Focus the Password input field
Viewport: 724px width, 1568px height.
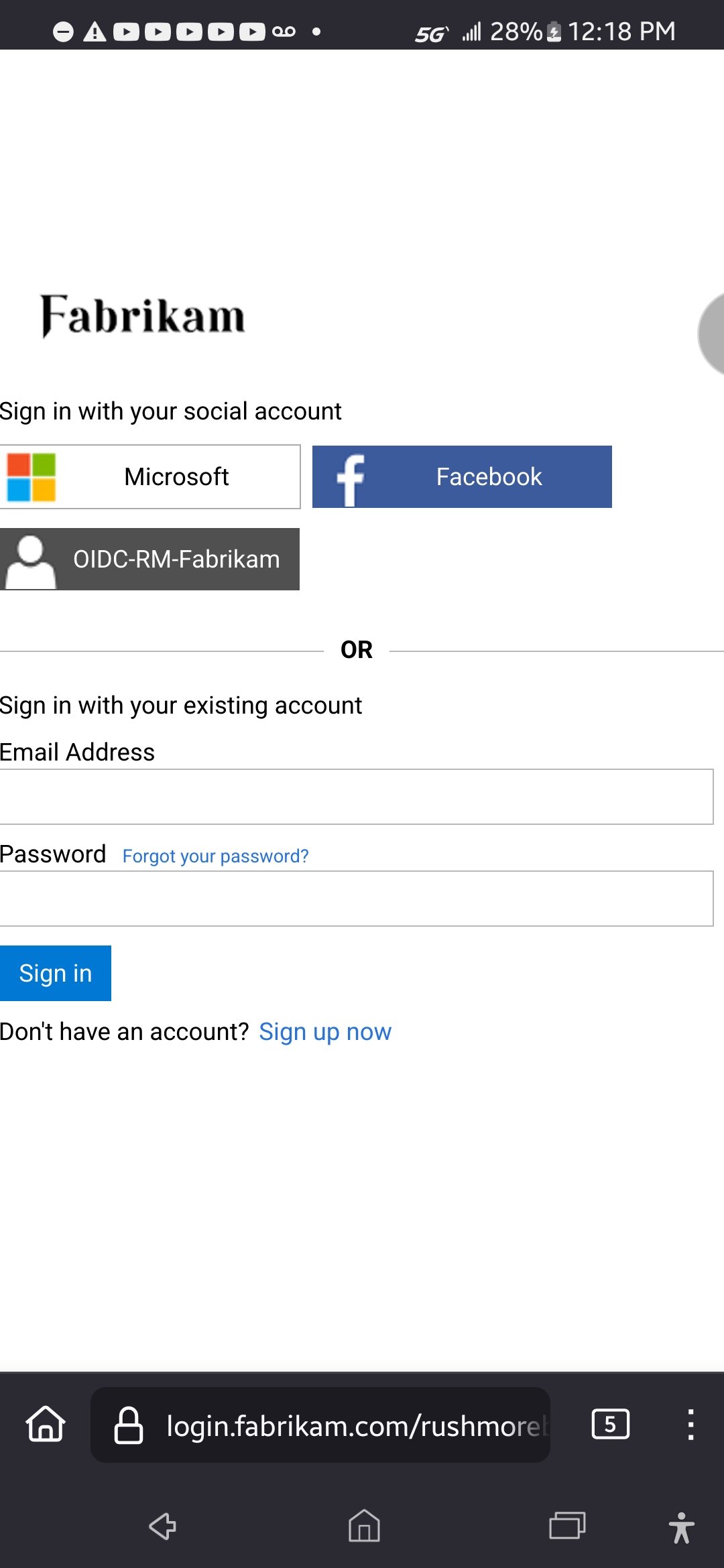tap(355, 899)
